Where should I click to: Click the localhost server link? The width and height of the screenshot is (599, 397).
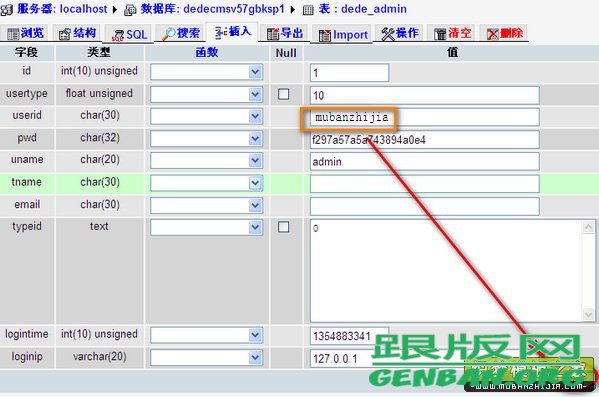[x=84, y=9]
